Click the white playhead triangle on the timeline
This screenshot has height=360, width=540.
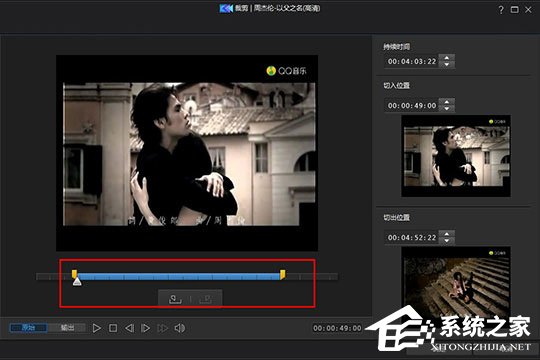(x=77, y=281)
